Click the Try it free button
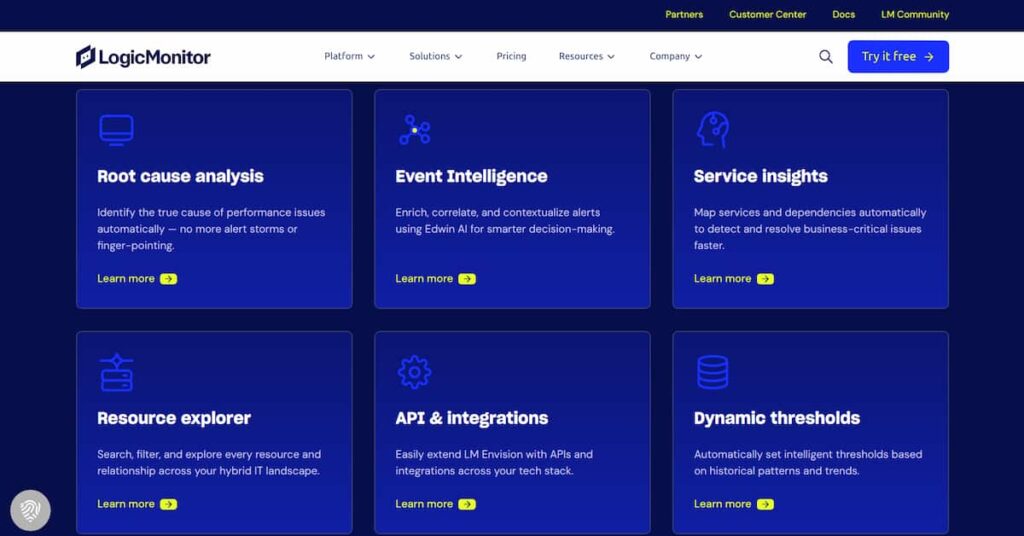The width and height of the screenshot is (1024, 536). tap(898, 57)
